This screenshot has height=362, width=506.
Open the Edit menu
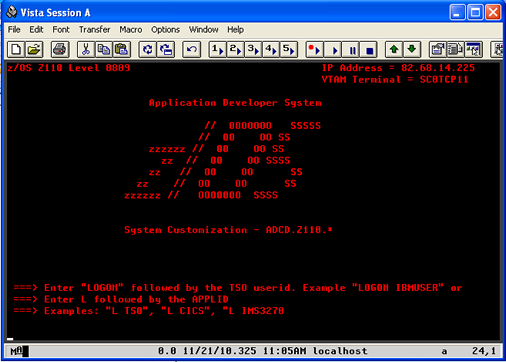tap(36, 30)
